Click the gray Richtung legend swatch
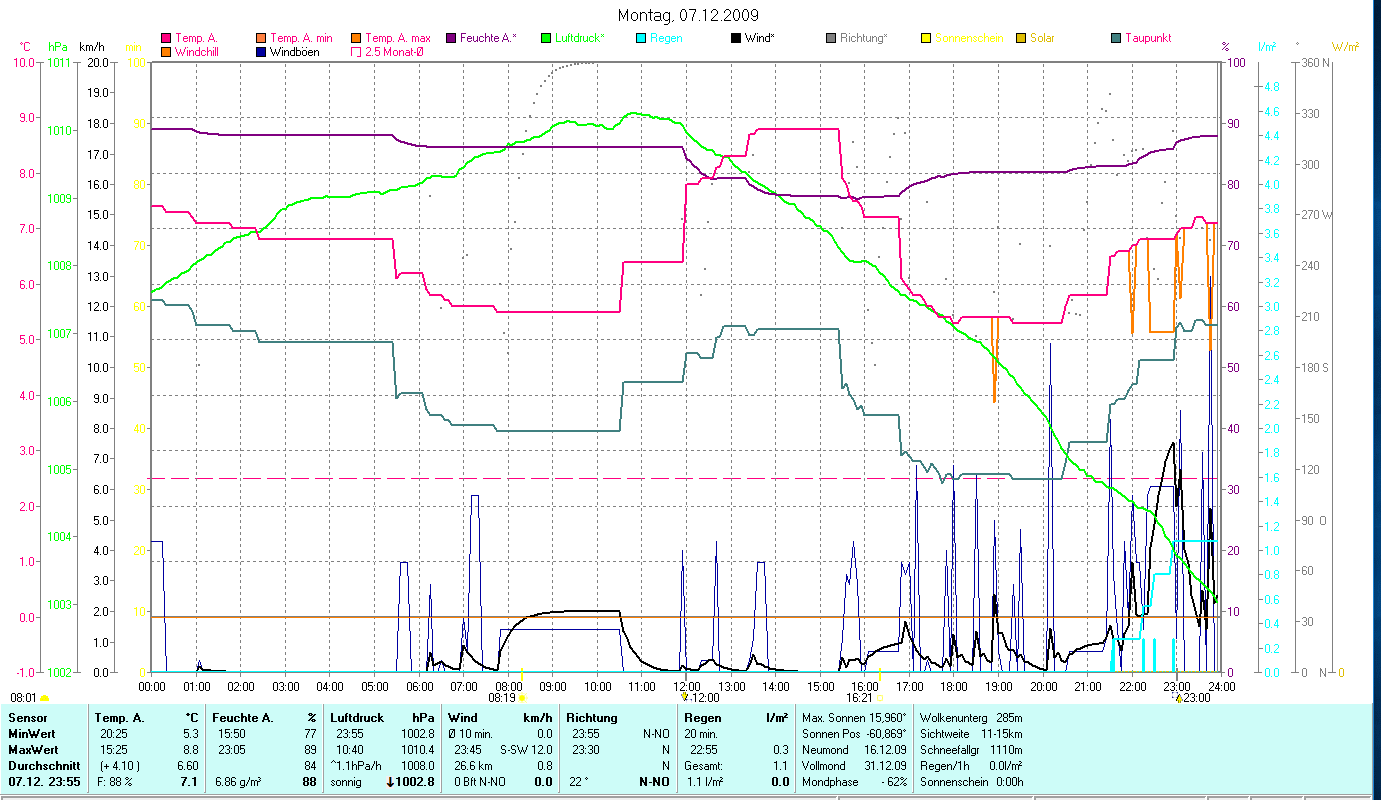The height and width of the screenshot is (800, 1381). click(831, 38)
